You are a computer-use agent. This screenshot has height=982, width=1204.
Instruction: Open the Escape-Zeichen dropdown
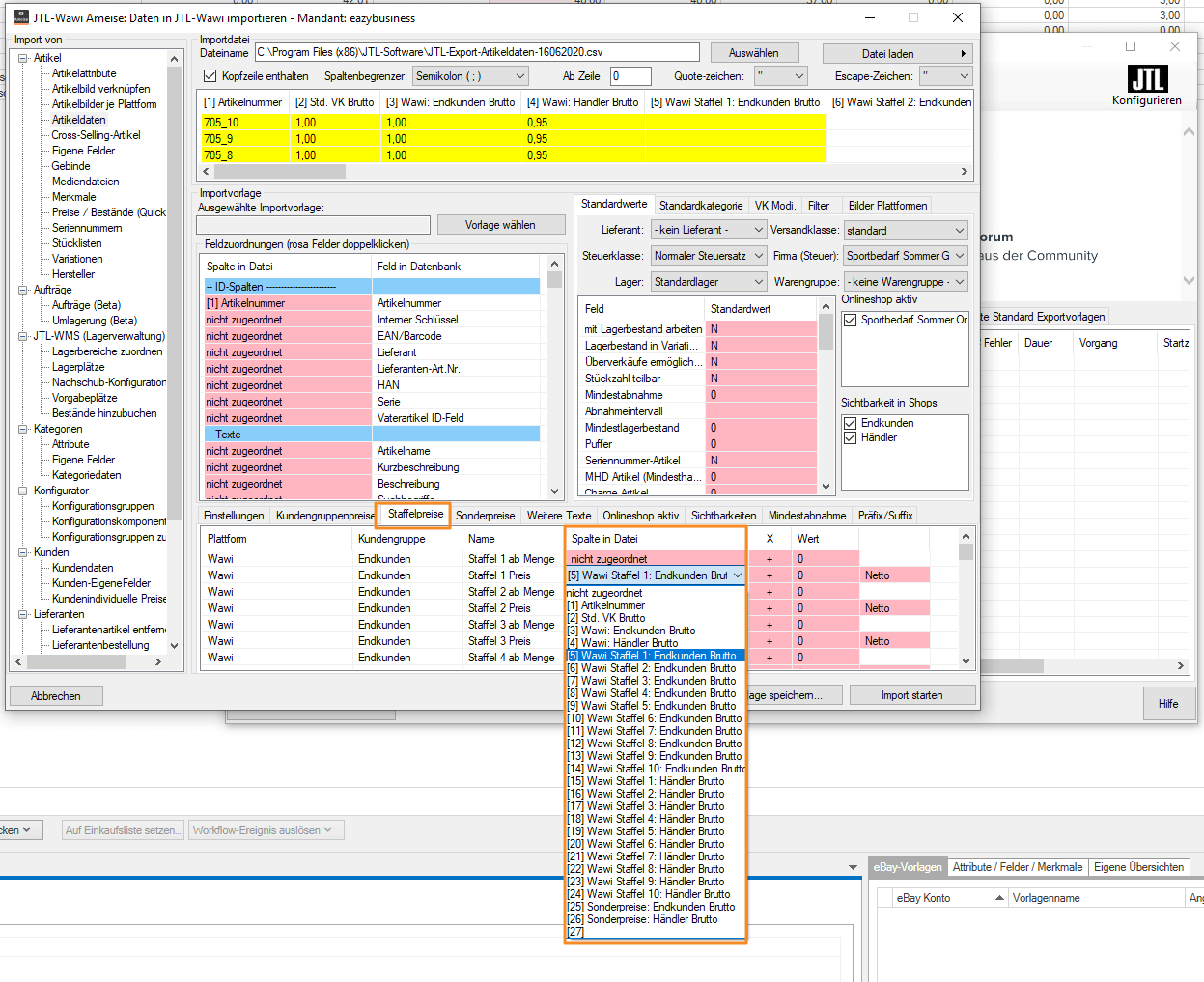point(945,76)
